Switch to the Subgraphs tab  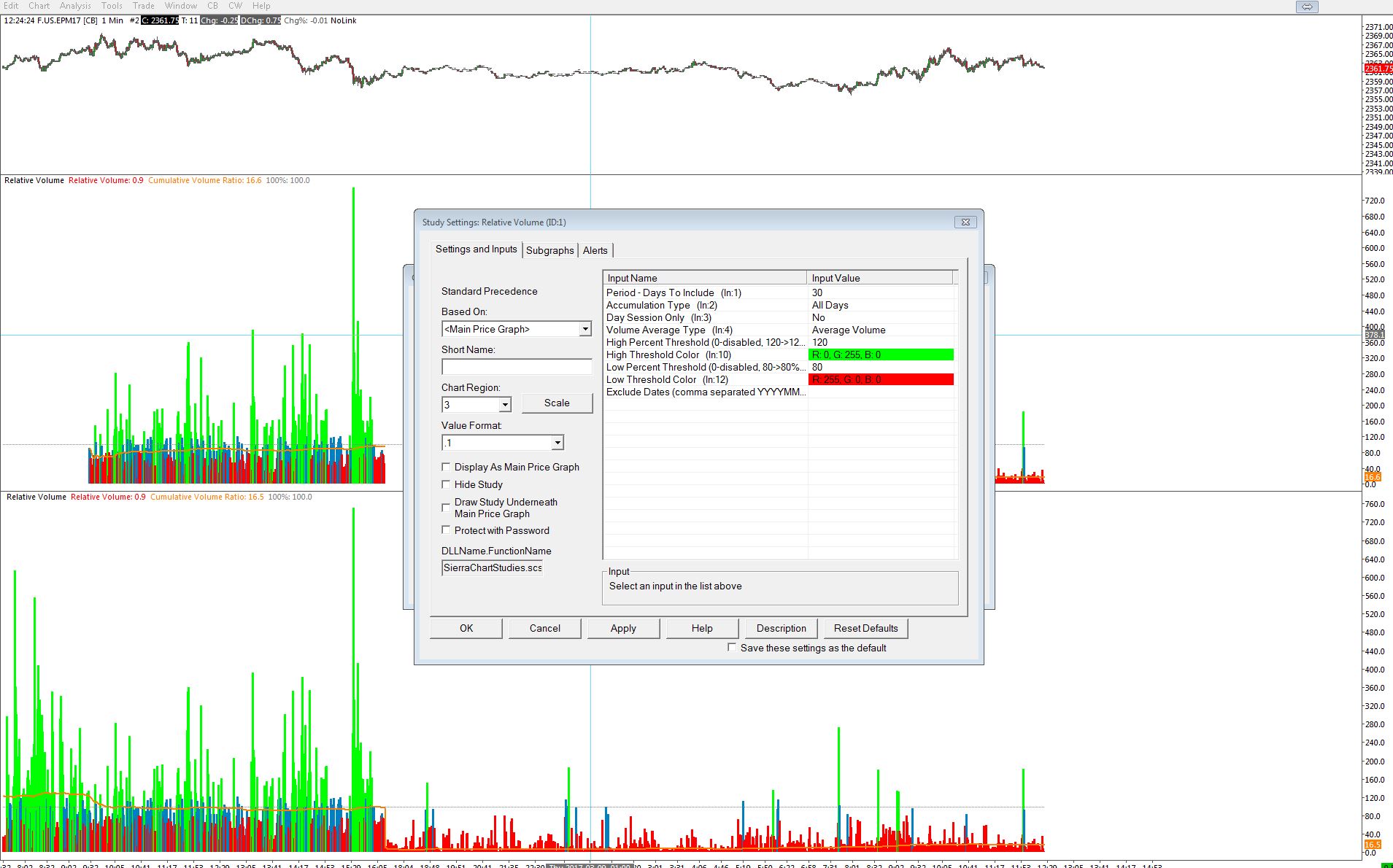[550, 250]
